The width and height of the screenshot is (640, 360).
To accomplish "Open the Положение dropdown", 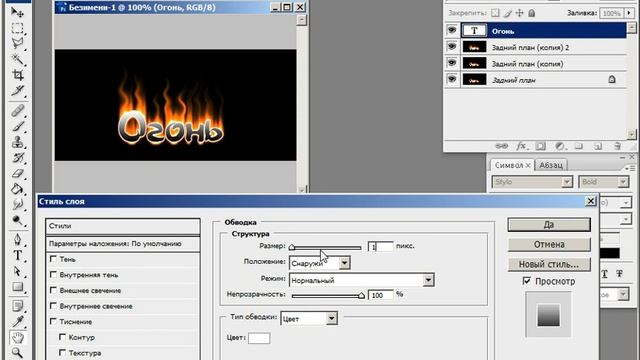I will (x=344, y=263).
